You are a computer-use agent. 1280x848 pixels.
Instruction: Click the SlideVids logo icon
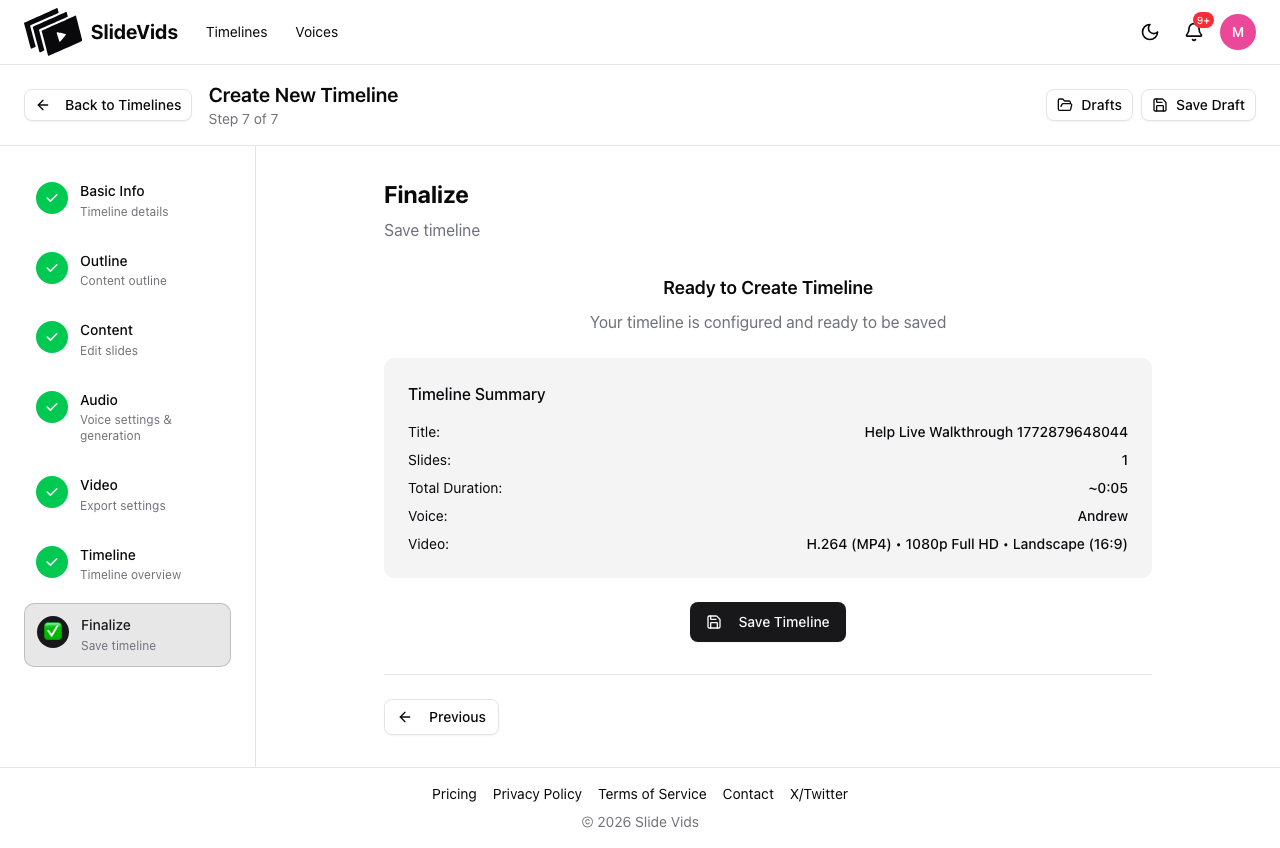click(52, 32)
